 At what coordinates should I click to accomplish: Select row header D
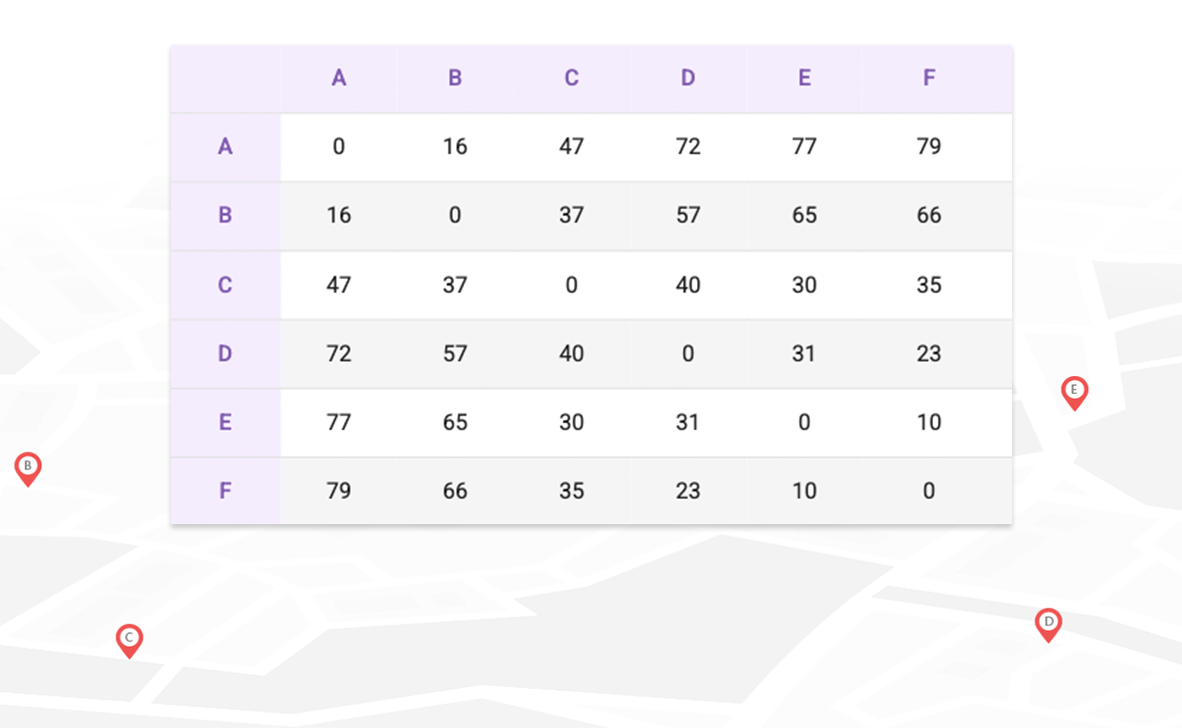[x=225, y=353]
